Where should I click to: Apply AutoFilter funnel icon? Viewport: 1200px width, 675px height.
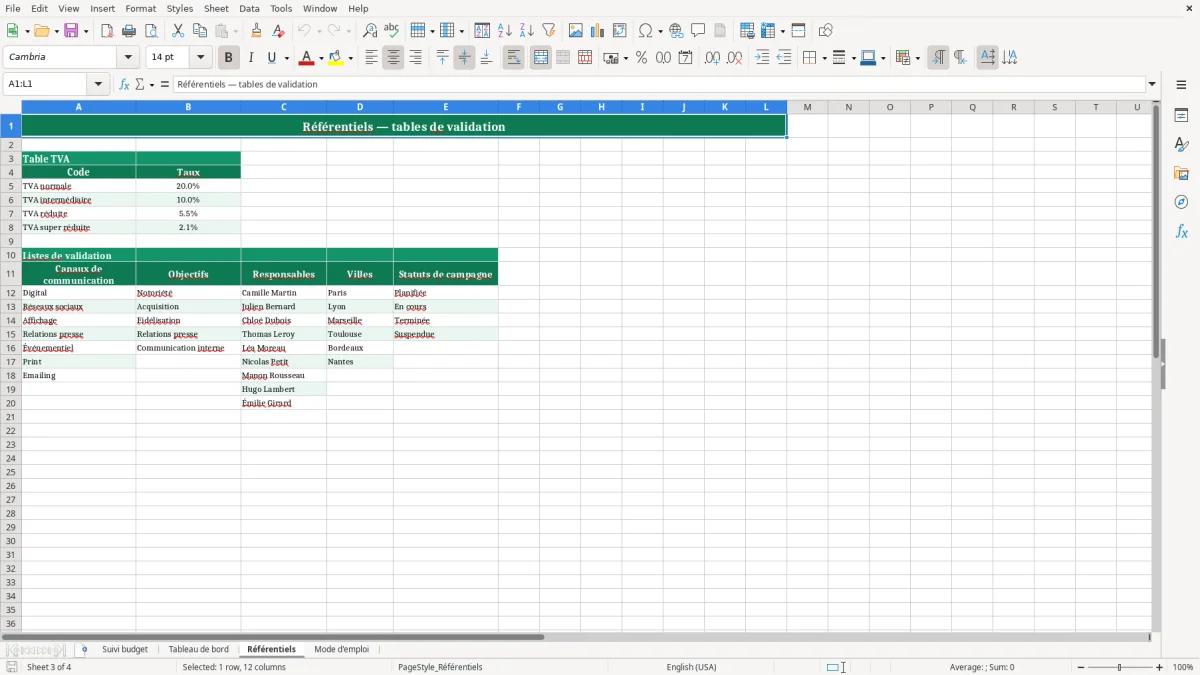coord(548,31)
